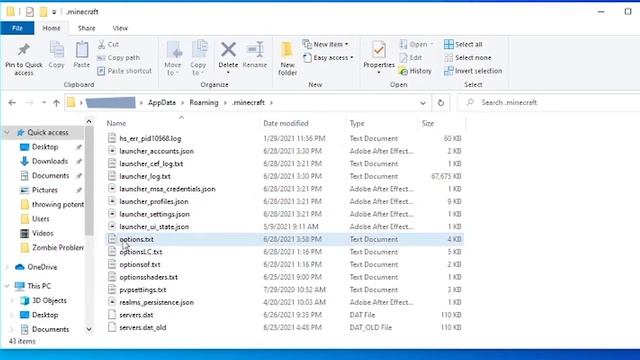Viewport: 640px width, 360px height.
Task: Click the Move to icon
Action: coord(174,50)
